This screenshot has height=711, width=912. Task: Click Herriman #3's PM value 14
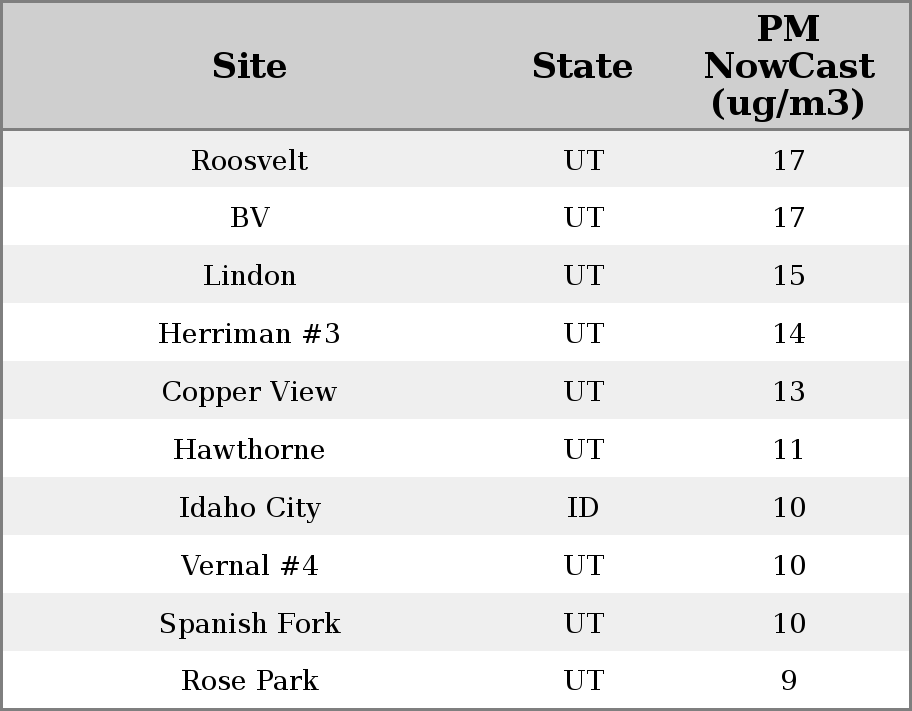click(788, 334)
